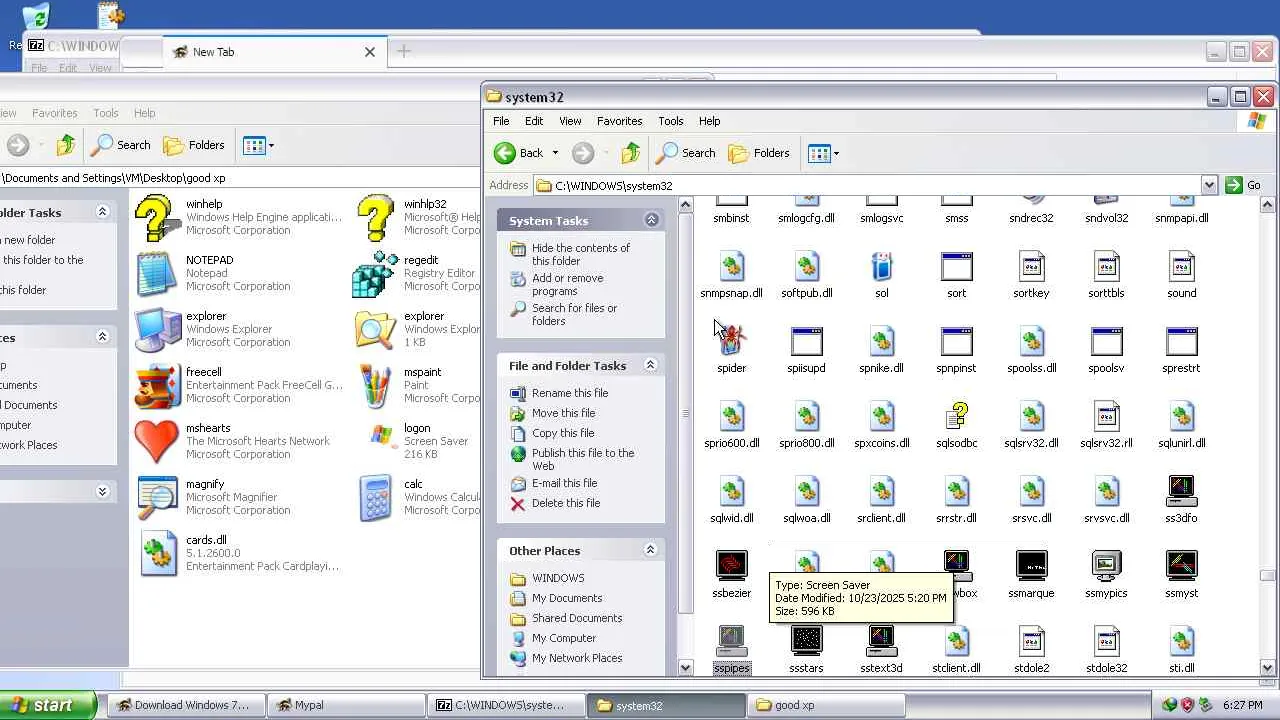Image resolution: width=1280 pixels, height=720 pixels.
Task: Click Rename this file link
Action: click(x=570, y=393)
